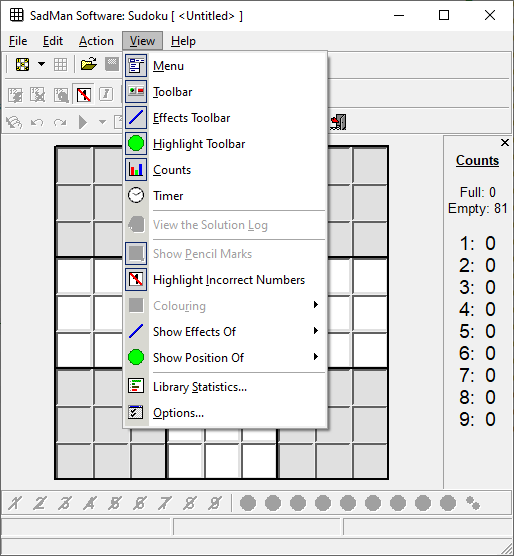This screenshot has height=556, width=514.
Task: Click the struck-through 4 effects icon
Action: click(x=90, y=503)
